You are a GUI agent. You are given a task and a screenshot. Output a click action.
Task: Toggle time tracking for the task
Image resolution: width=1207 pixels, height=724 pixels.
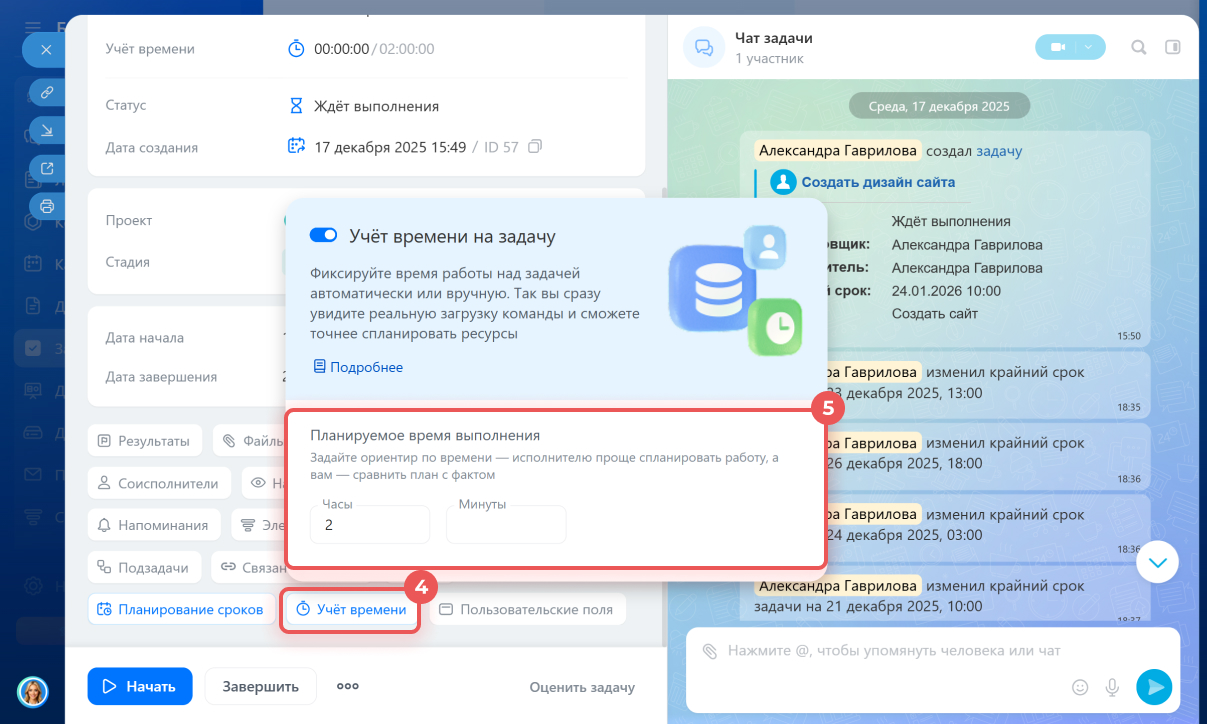tap(323, 235)
